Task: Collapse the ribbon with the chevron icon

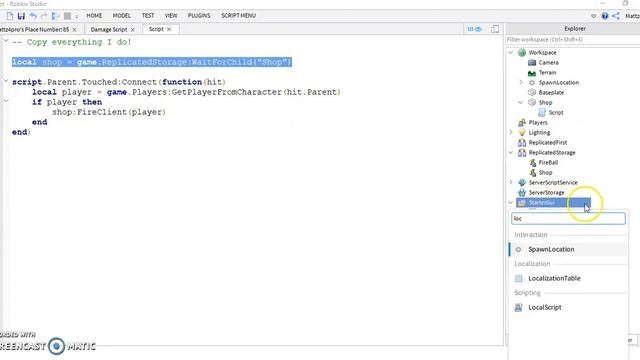Action: click(x=593, y=16)
